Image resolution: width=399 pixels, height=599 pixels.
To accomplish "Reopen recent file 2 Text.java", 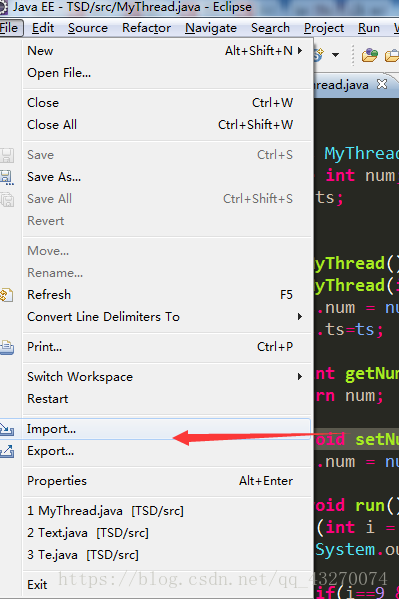I will 167,533.
